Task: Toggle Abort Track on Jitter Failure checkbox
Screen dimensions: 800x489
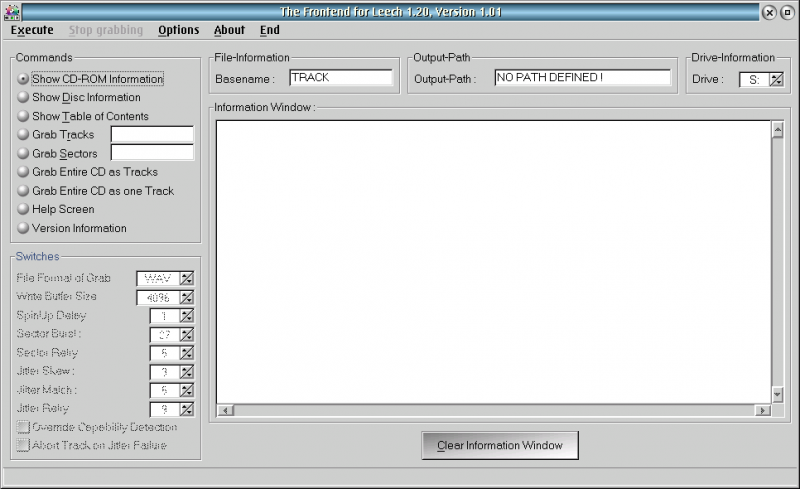Action: click(x=23, y=445)
